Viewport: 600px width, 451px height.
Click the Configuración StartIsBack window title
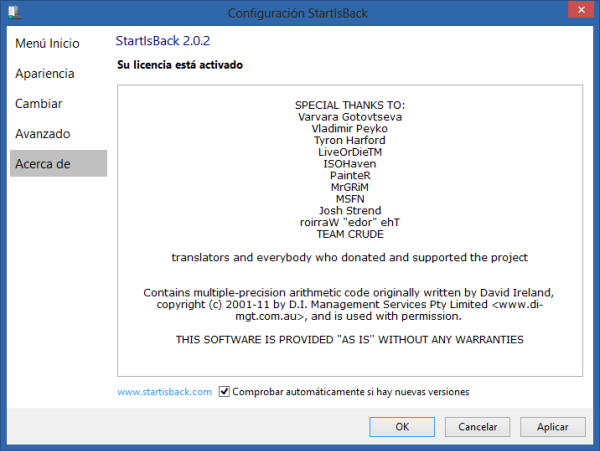click(298, 13)
